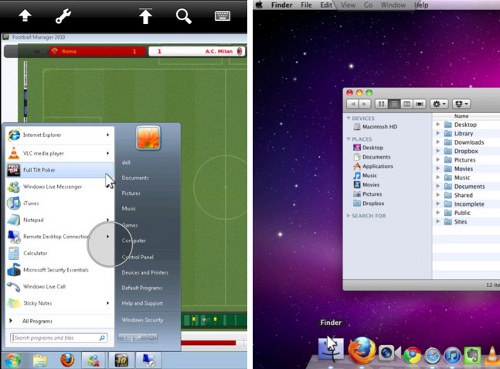
Task: Open iTunes from the Start menu
Action: point(60,203)
